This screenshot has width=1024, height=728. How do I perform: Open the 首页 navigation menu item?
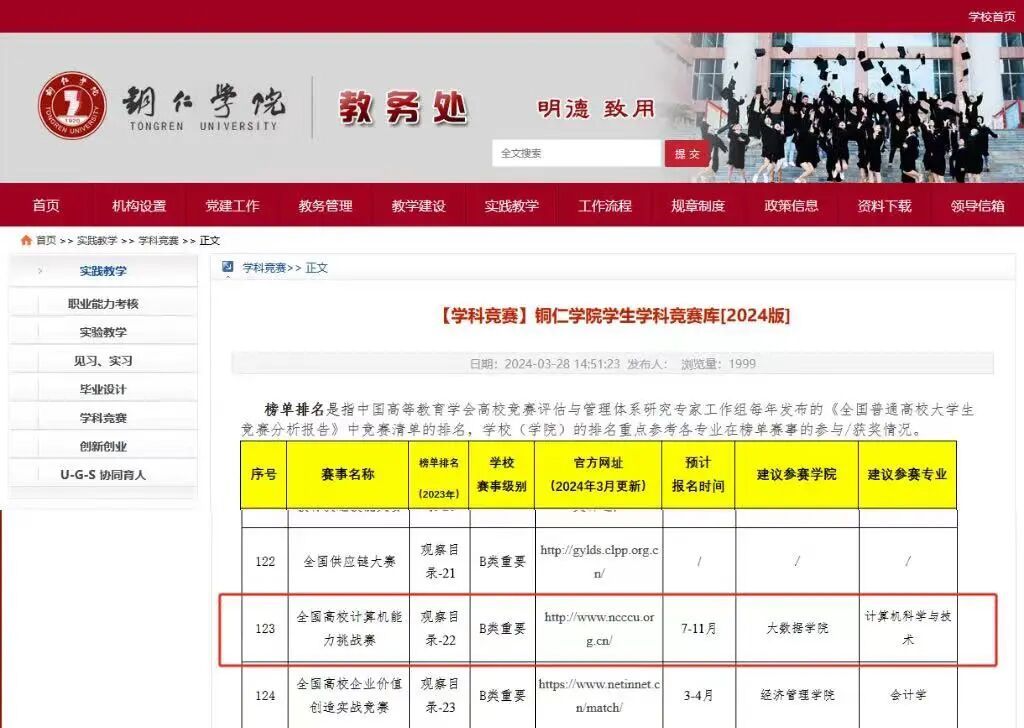click(46, 206)
